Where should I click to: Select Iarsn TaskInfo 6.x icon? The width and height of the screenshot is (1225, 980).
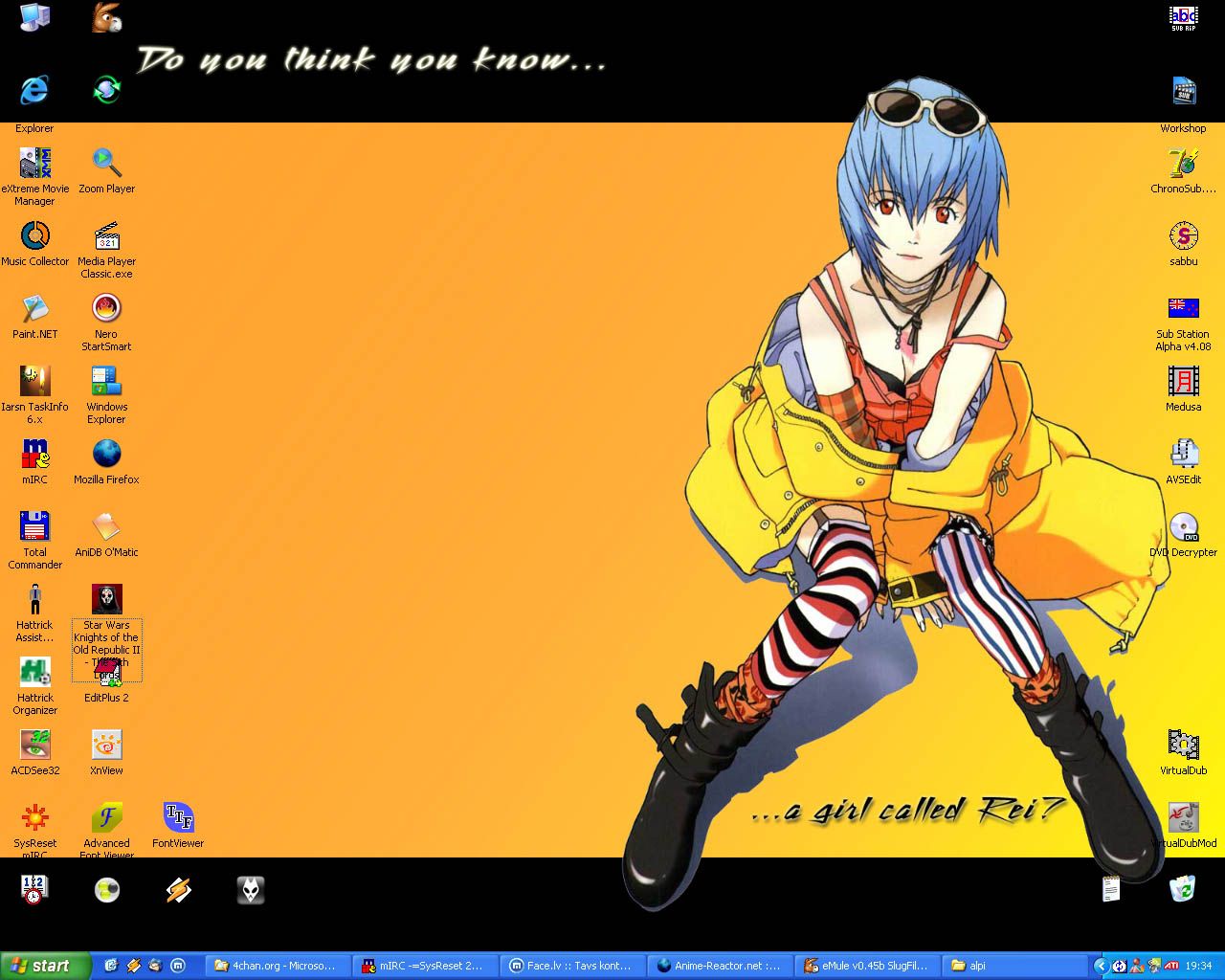click(x=34, y=381)
